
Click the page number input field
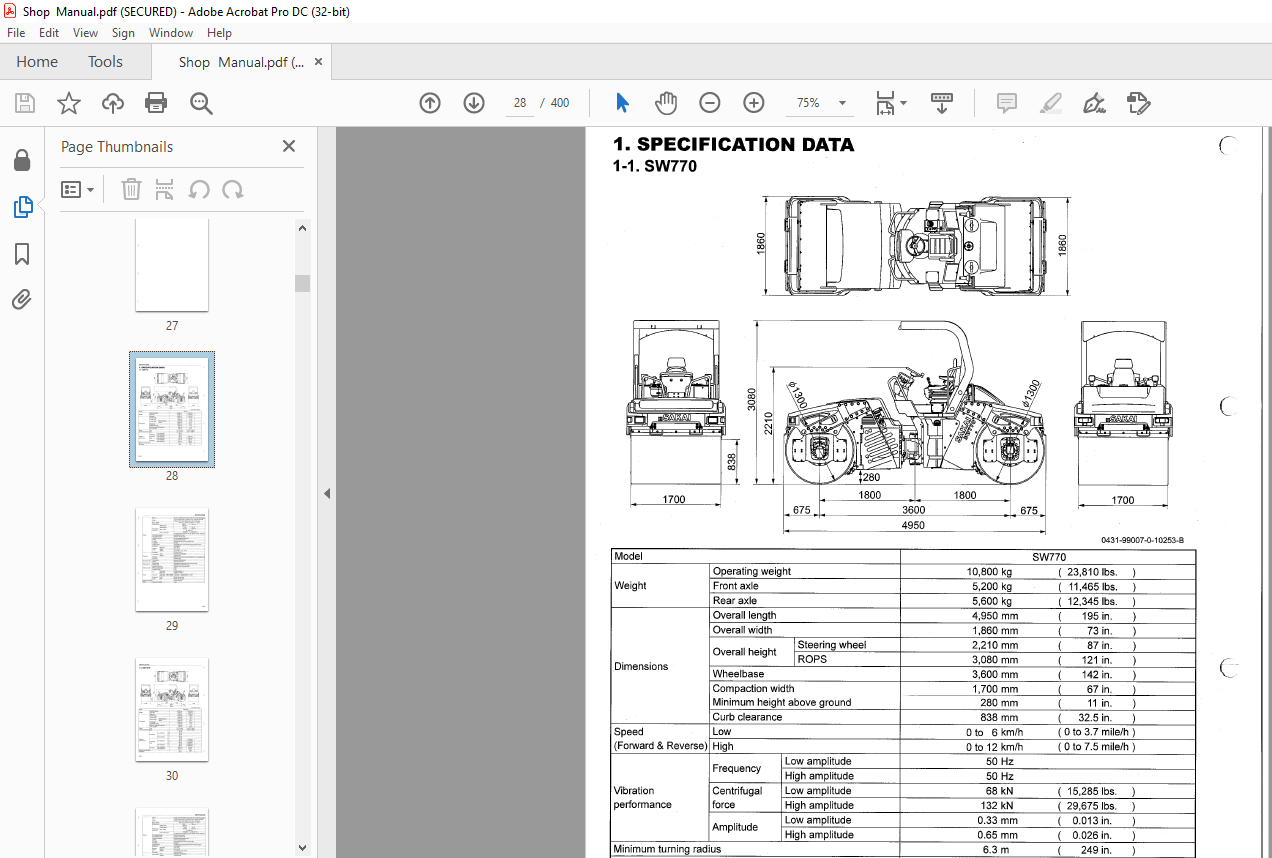[520, 103]
